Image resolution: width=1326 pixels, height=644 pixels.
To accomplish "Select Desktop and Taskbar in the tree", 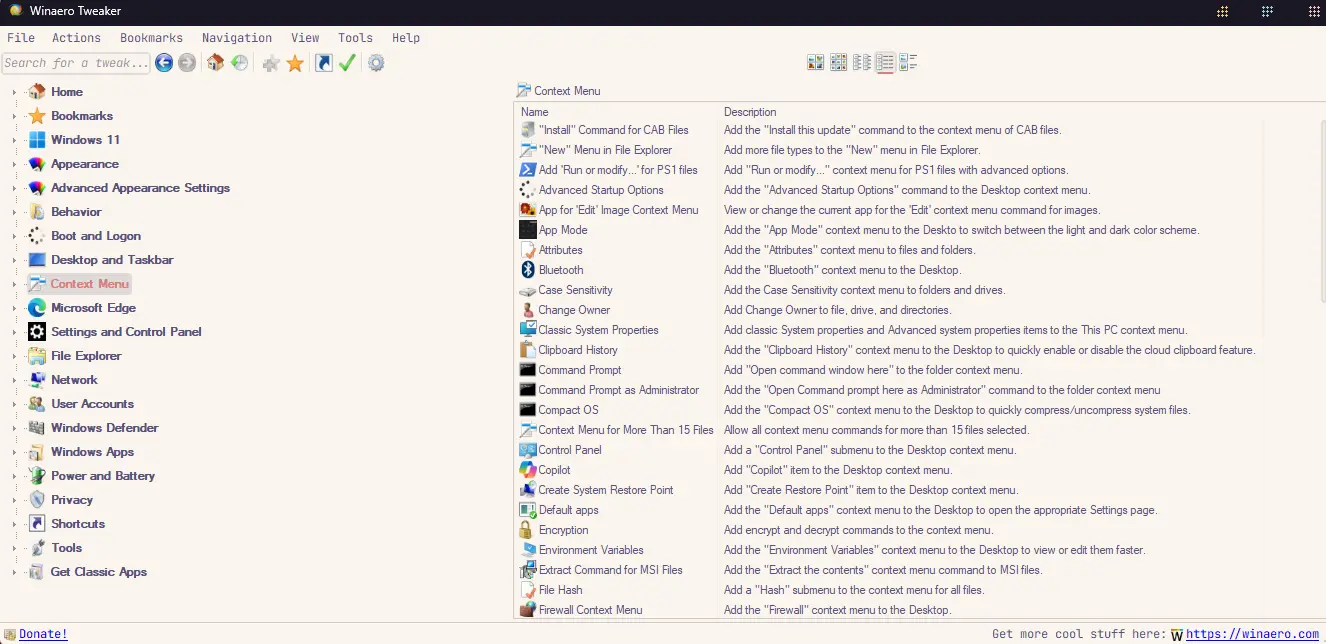I will click(112, 260).
